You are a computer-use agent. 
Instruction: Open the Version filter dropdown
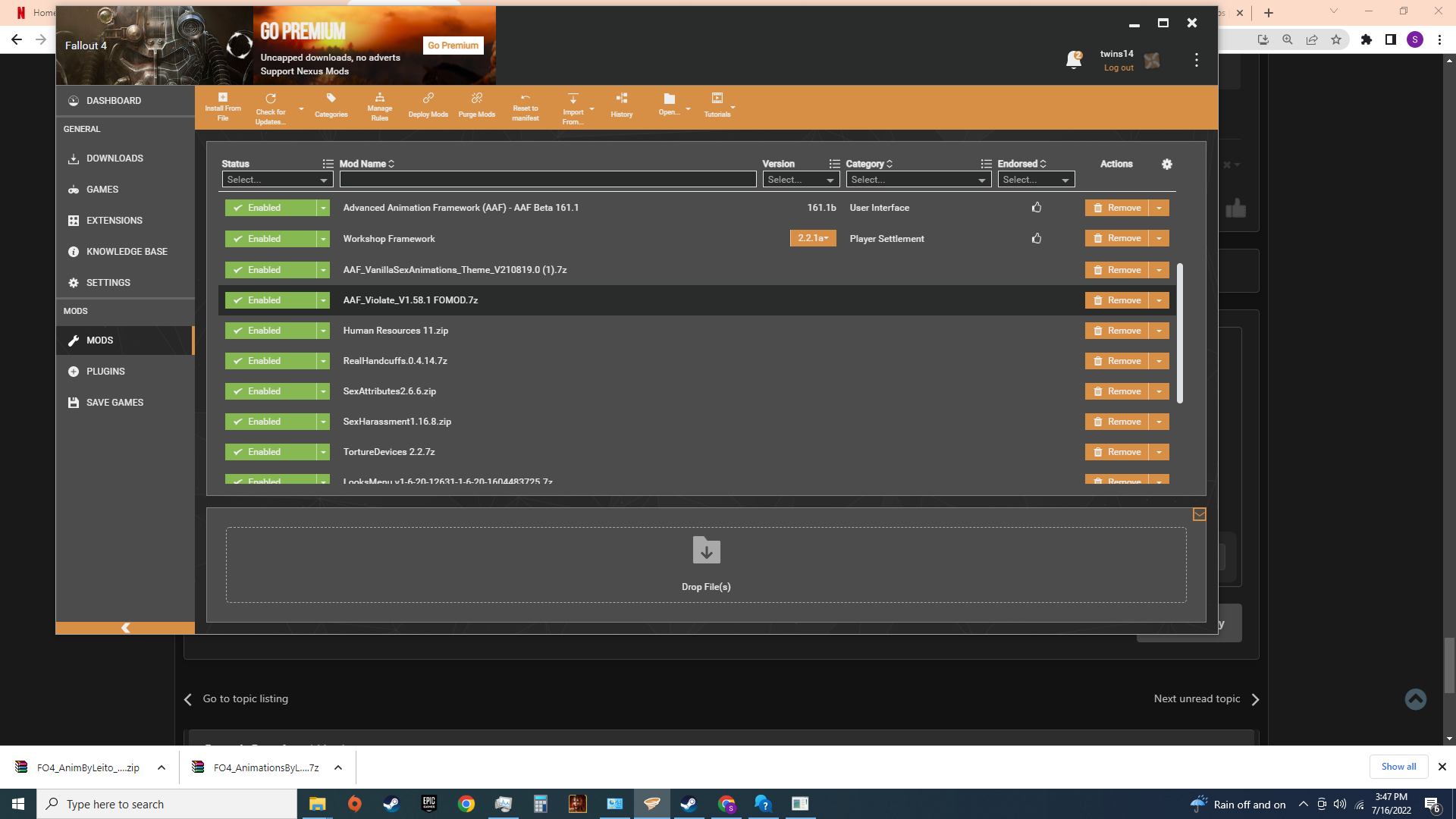pos(801,180)
